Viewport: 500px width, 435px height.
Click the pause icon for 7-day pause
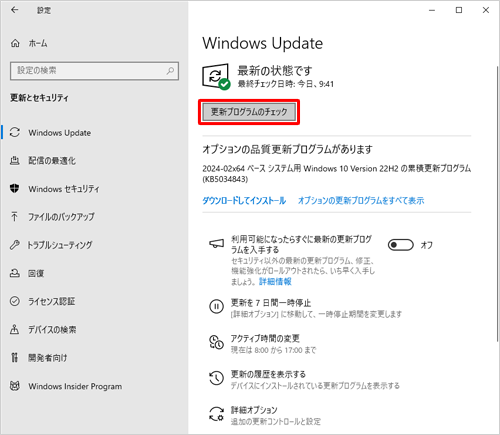coord(216,306)
